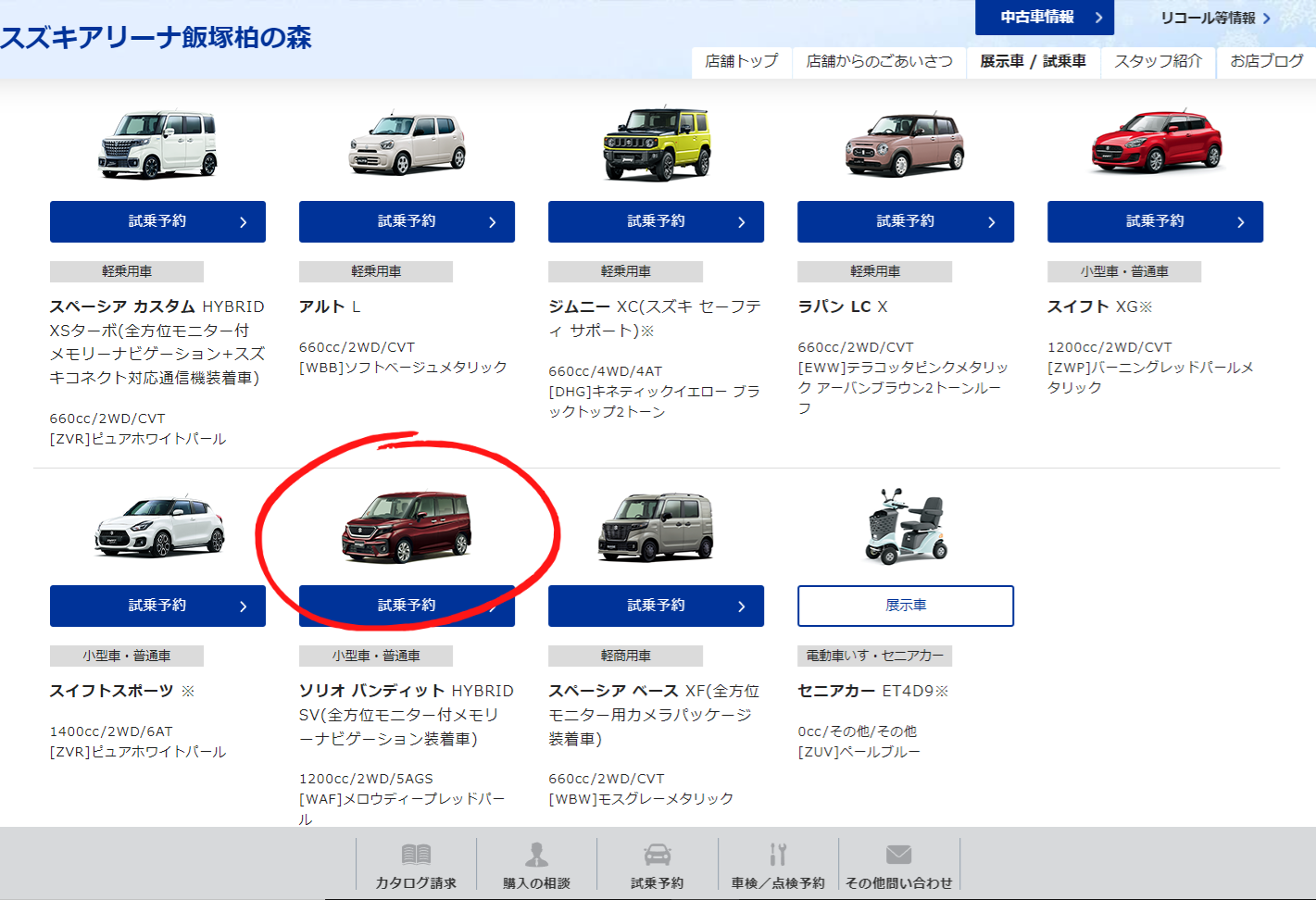1316x900 pixels.
Task: Click the 購入の相談 person icon
Action: (x=536, y=855)
